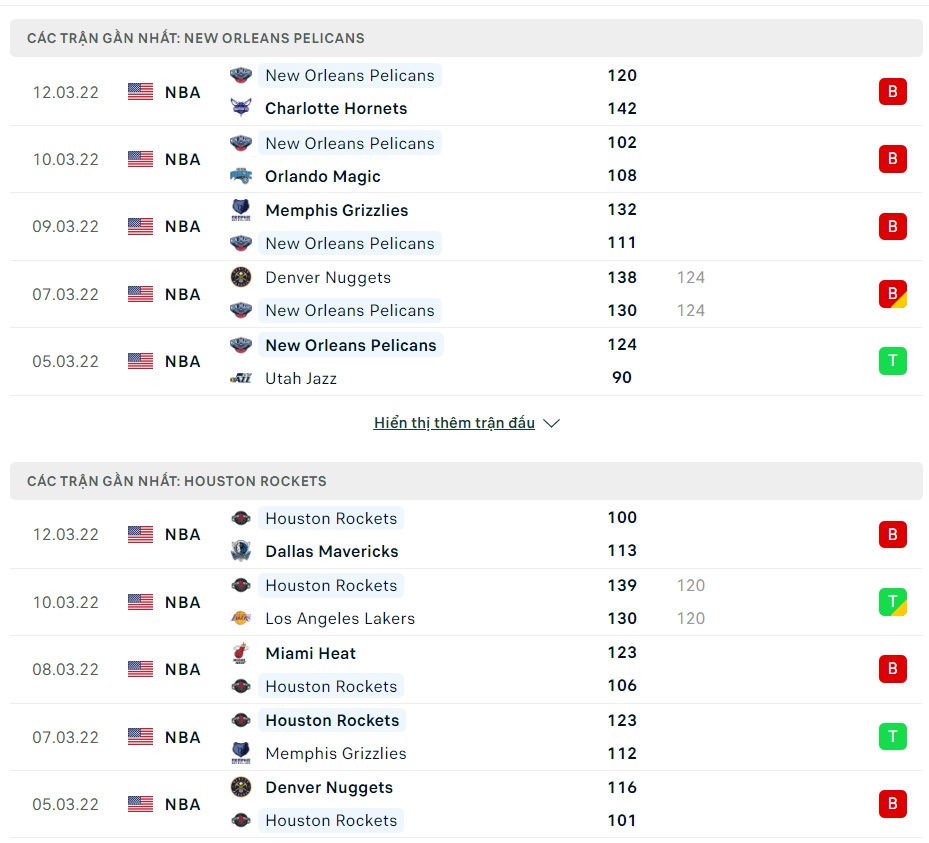The width and height of the screenshot is (929, 843).
Task: Click the New Orleans Pelicans section header
Action: [196, 38]
